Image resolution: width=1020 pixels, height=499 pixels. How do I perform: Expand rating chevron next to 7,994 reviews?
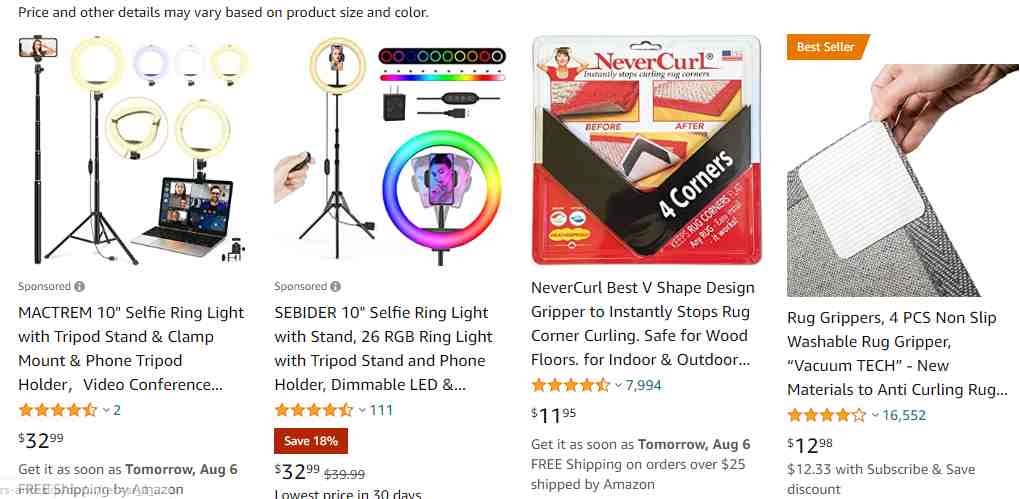pos(618,386)
